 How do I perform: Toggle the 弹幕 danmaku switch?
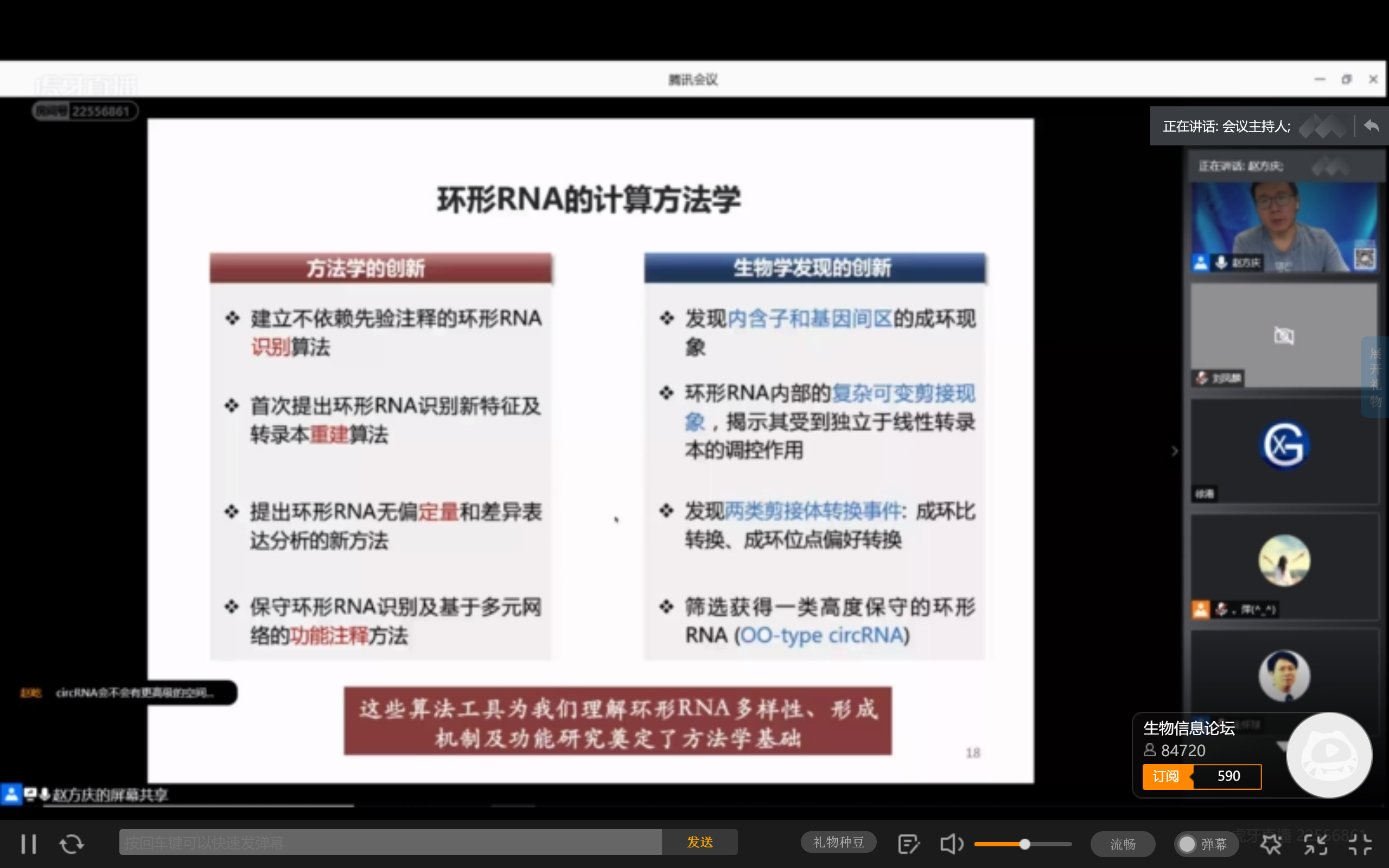click(1204, 844)
